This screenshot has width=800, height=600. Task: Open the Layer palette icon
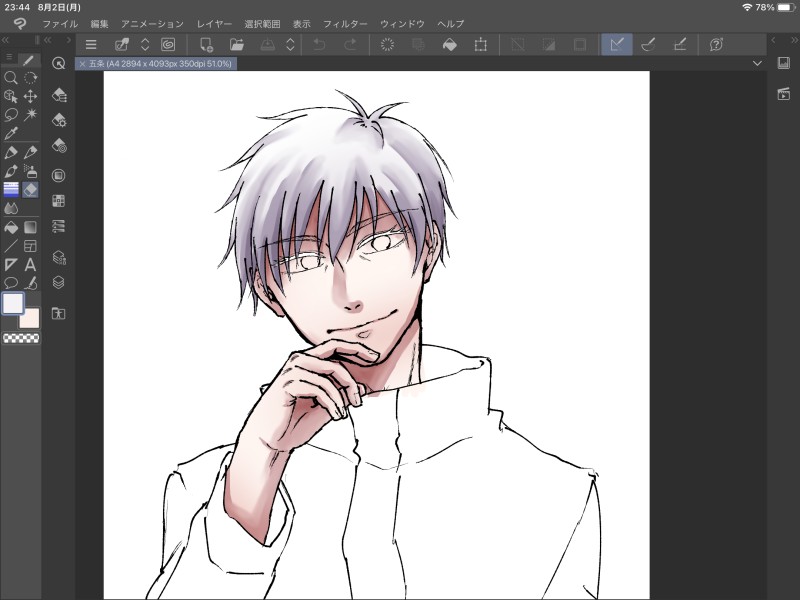[59, 282]
